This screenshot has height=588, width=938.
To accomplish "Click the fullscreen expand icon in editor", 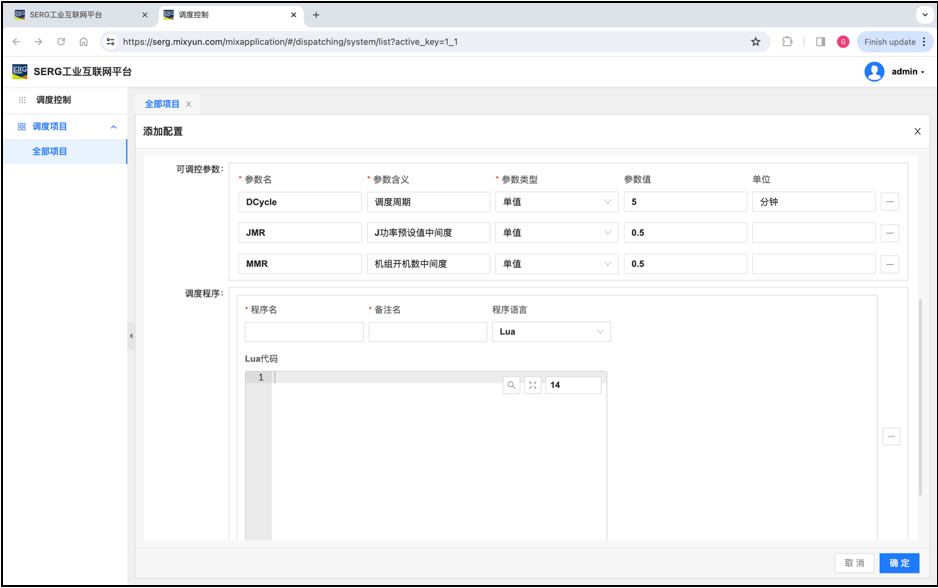I will pos(532,385).
